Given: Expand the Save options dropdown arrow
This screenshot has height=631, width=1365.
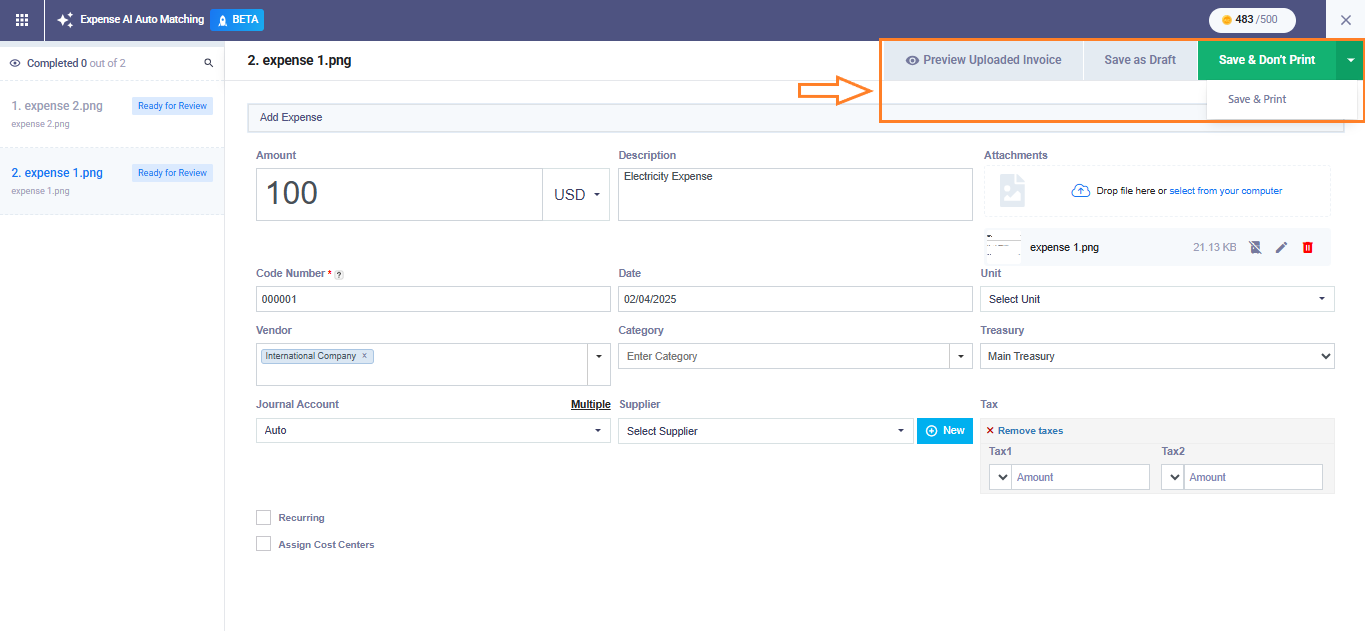Looking at the screenshot, I should coord(1350,60).
